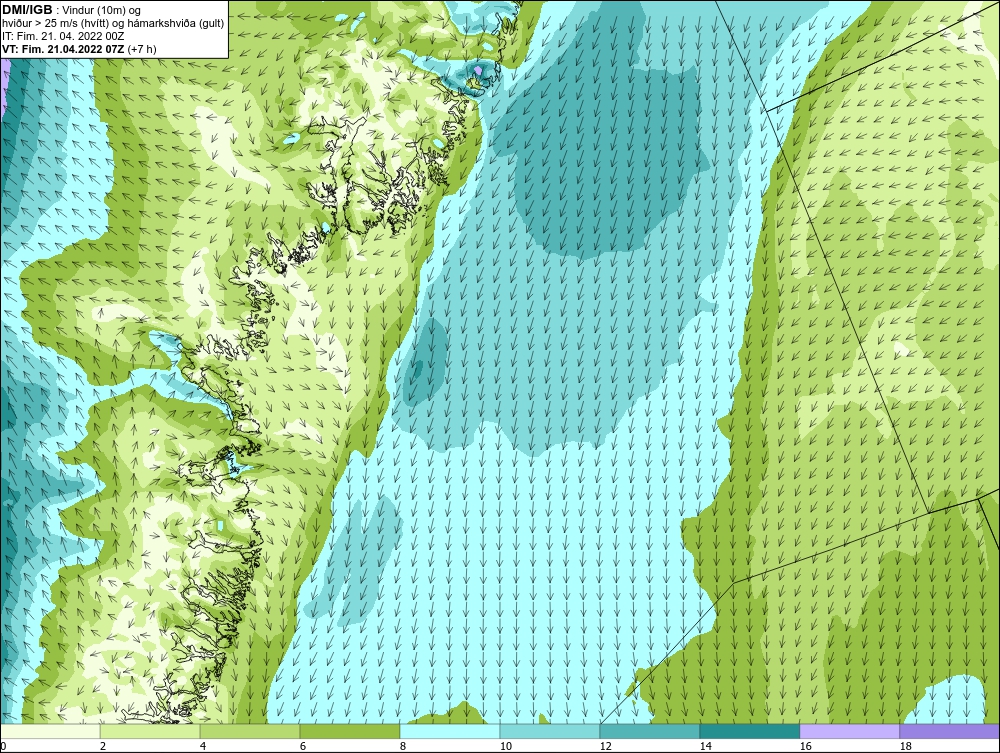Screen dimensions: 1000x753
Task: Click the legend scale label "14"
Action: tap(705, 746)
